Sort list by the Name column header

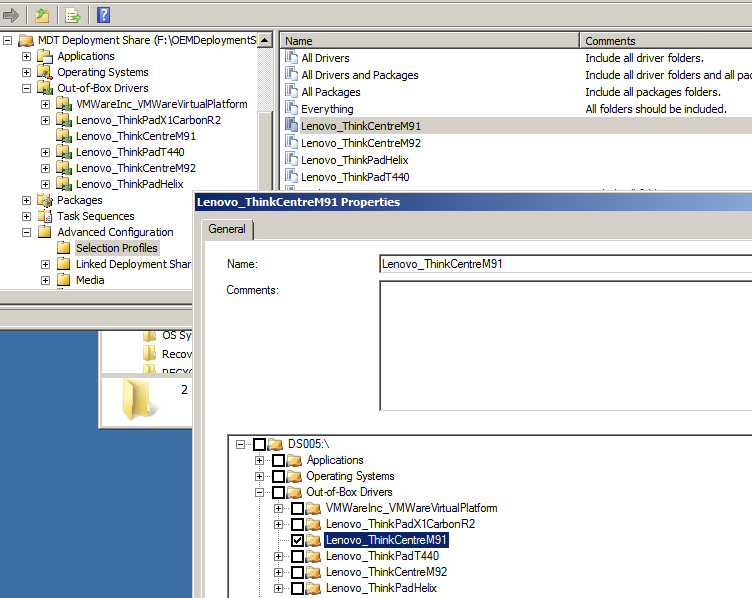pos(430,41)
